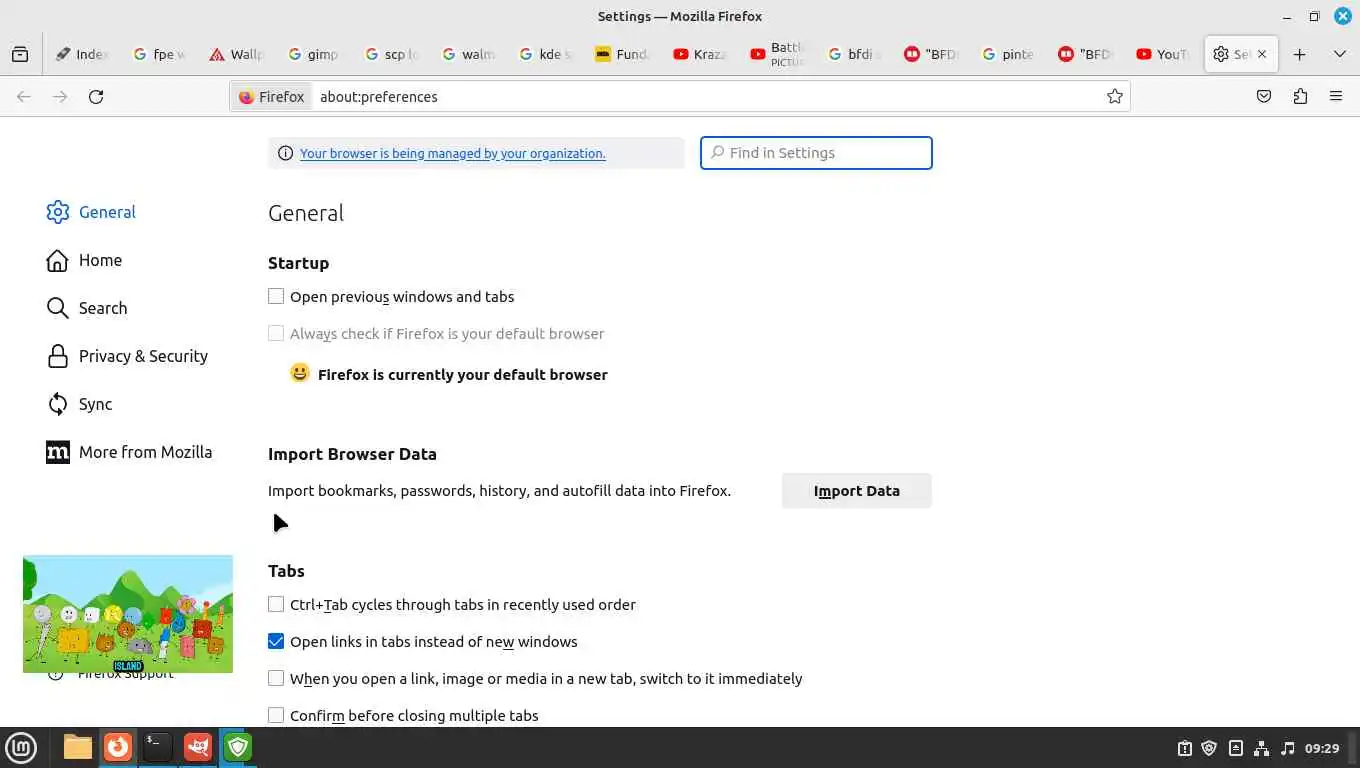Viewport: 1360px width, 768px height.
Task: Open the Firefox application menu
Action: pos(1336,97)
